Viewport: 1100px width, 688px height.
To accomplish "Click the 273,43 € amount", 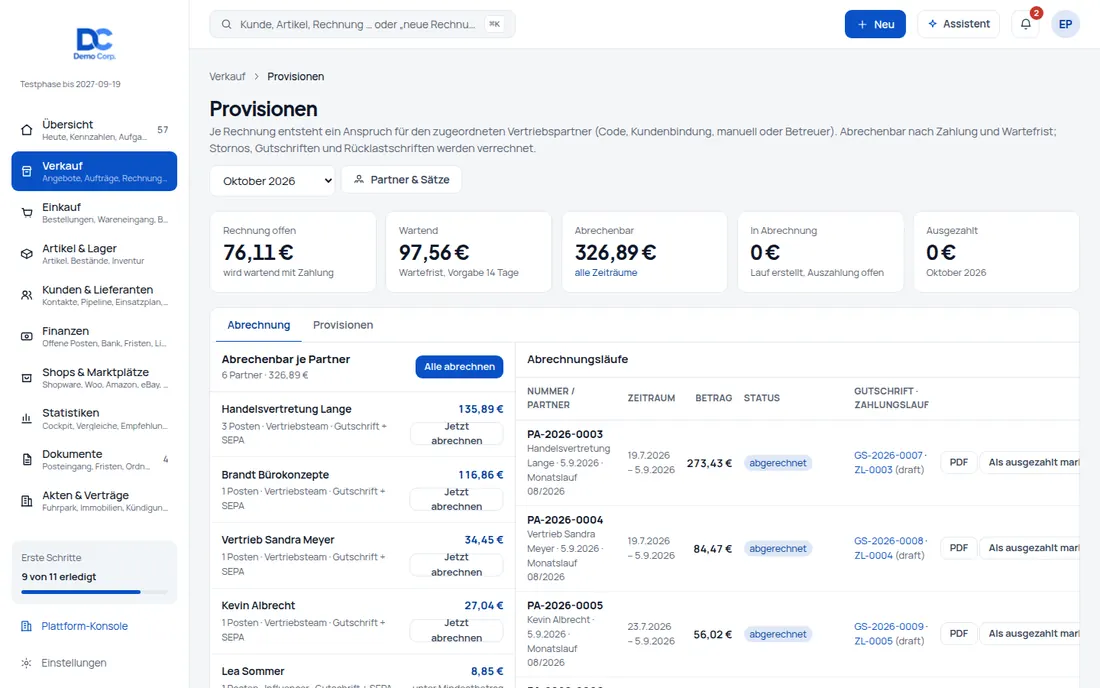I will (709, 463).
